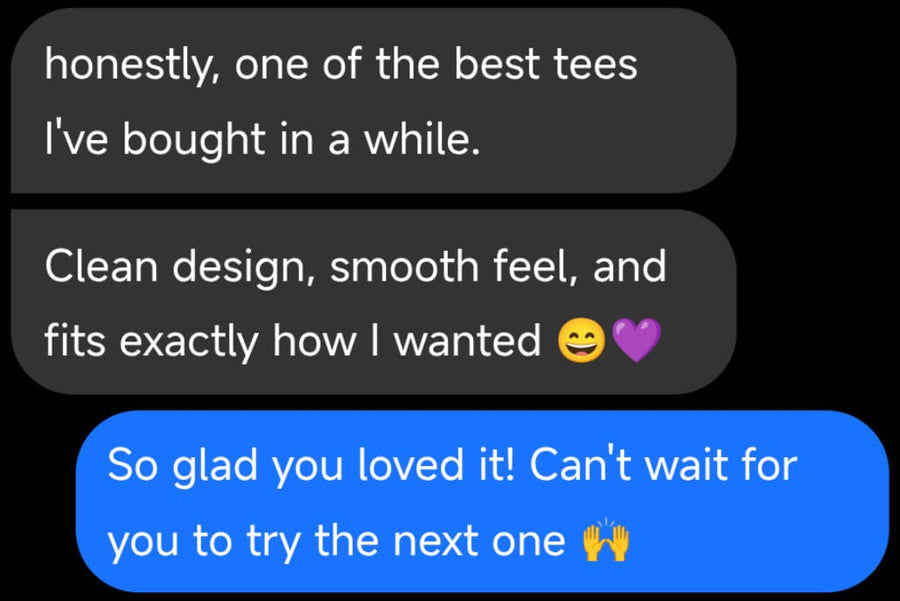This screenshot has height=601, width=900.
Task: Click the raised hands emoji
Action: click(x=606, y=541)
